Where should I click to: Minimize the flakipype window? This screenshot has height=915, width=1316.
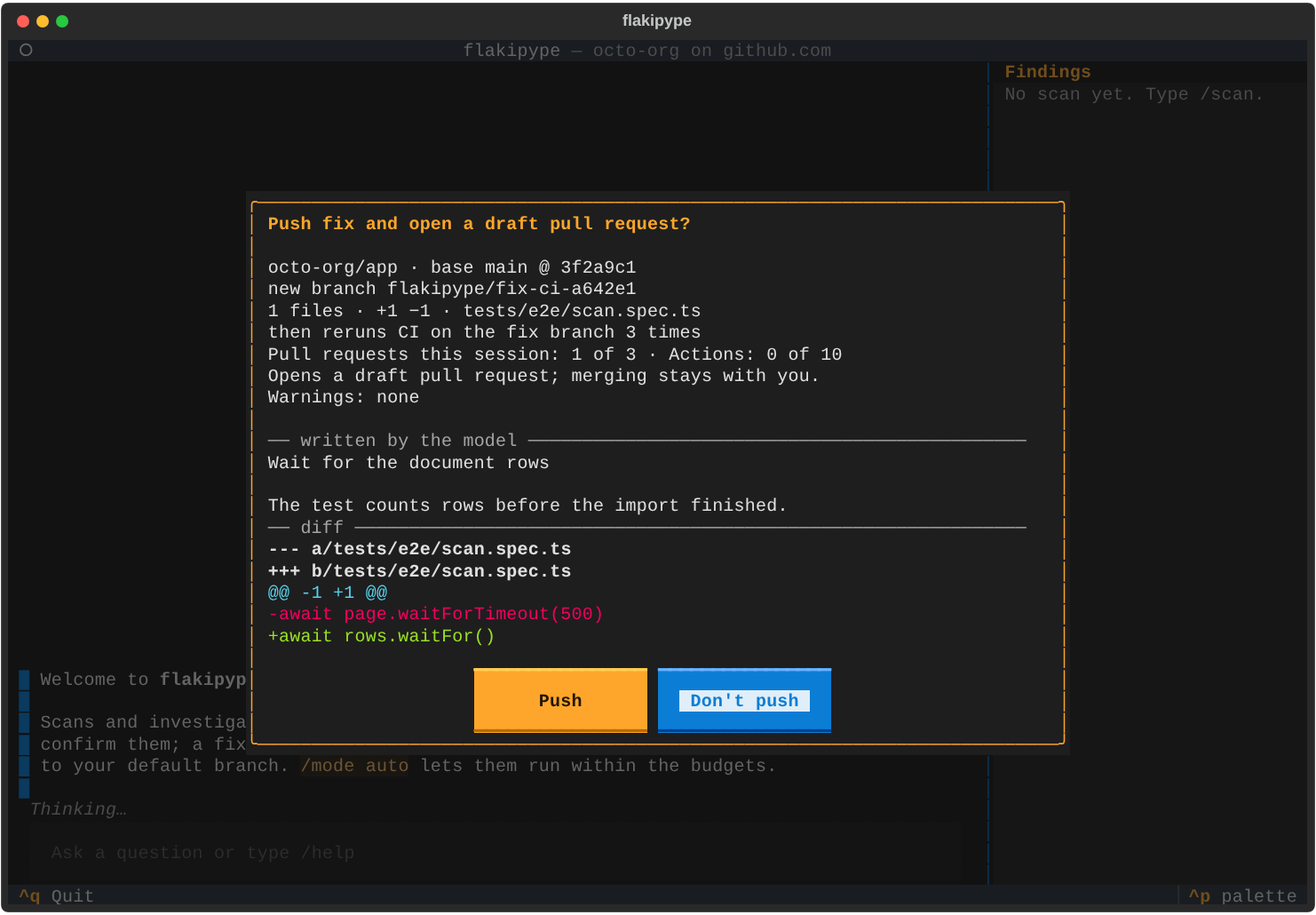tap(43, 21)
